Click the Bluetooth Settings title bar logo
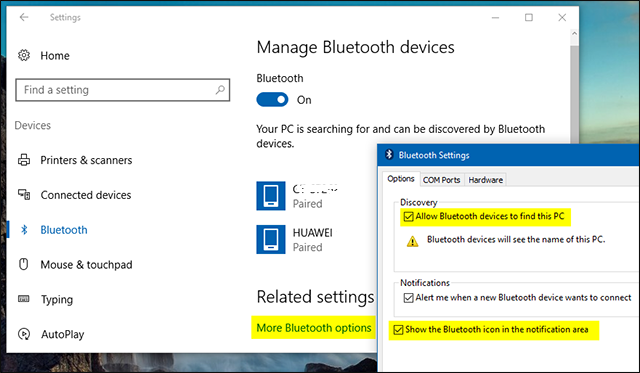640x373 pixels. [x=389, y=155]
